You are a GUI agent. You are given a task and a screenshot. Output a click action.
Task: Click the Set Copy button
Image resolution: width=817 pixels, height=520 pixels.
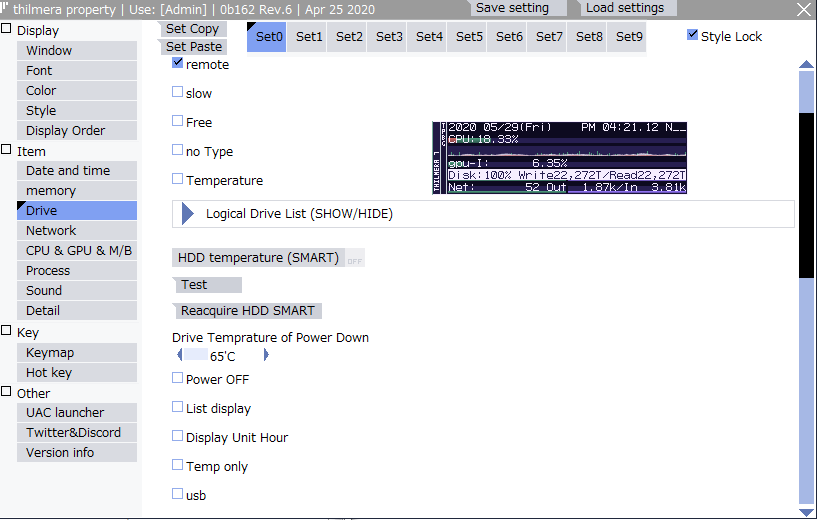[192, 29]
